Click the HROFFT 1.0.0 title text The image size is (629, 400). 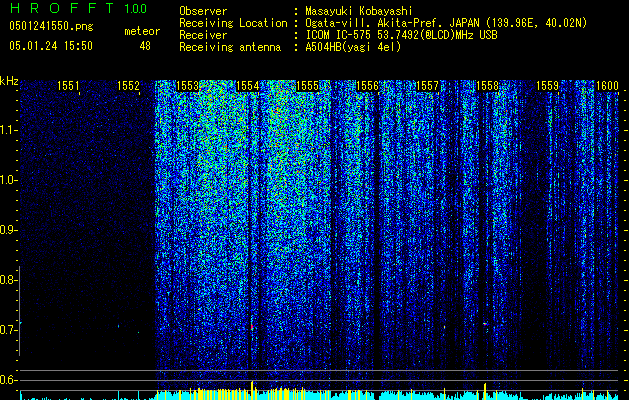point(78,8)
